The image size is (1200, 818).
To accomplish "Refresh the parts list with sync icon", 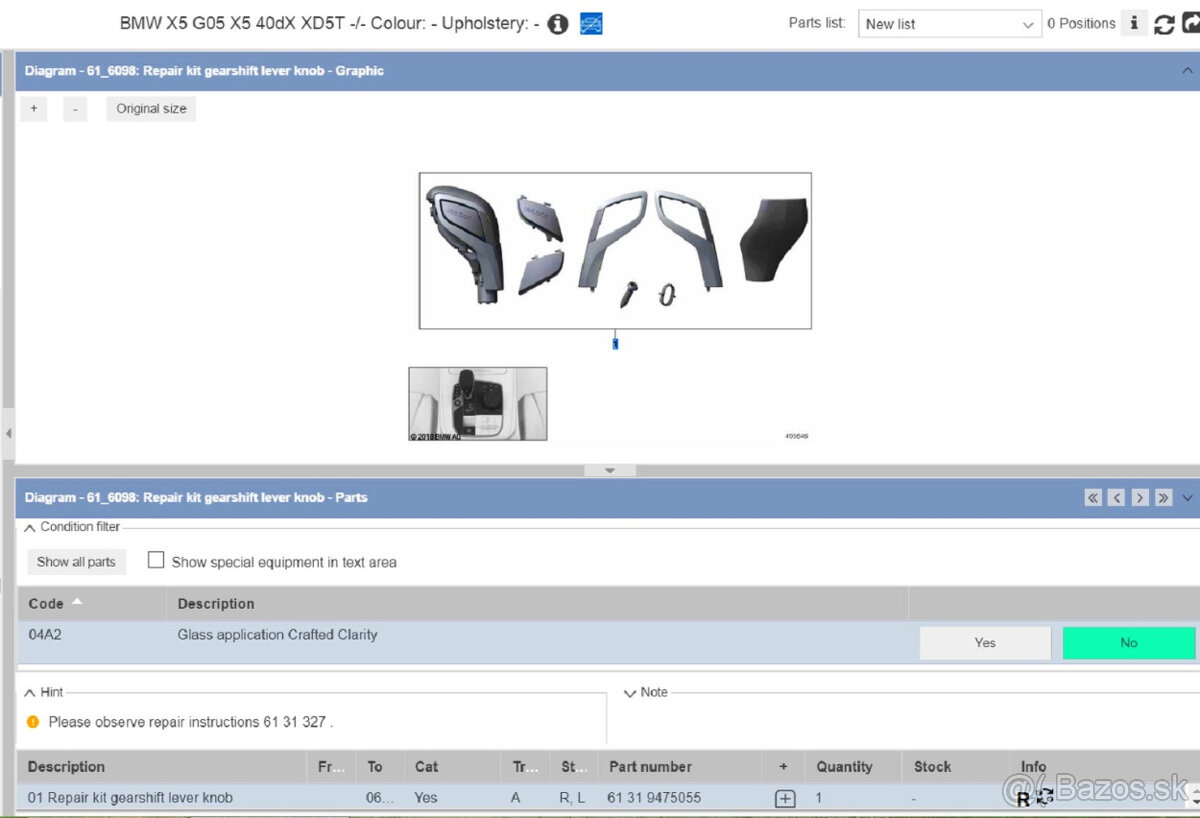I will (x=1164, y=24).
